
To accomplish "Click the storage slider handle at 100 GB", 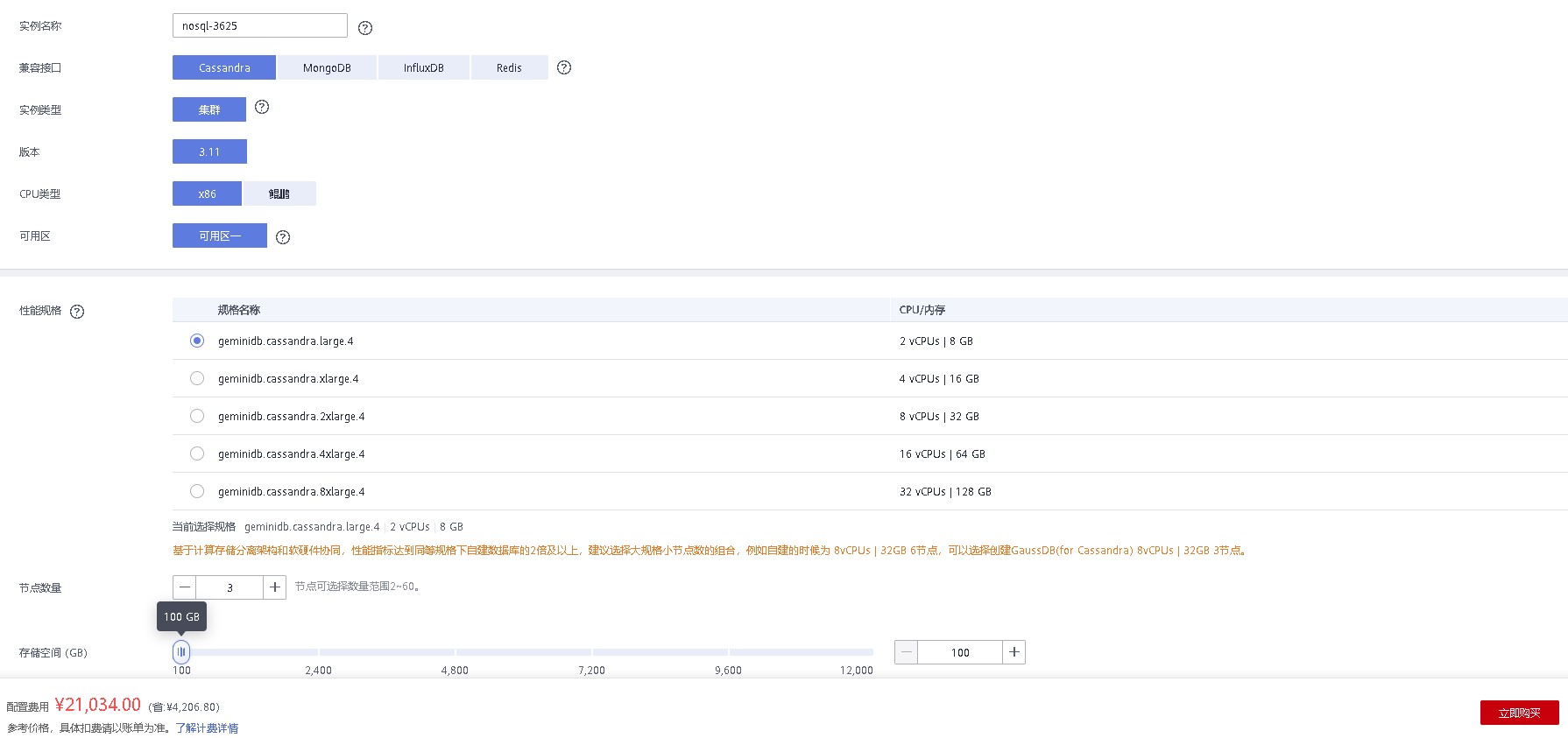I will [x=181, y=651].
